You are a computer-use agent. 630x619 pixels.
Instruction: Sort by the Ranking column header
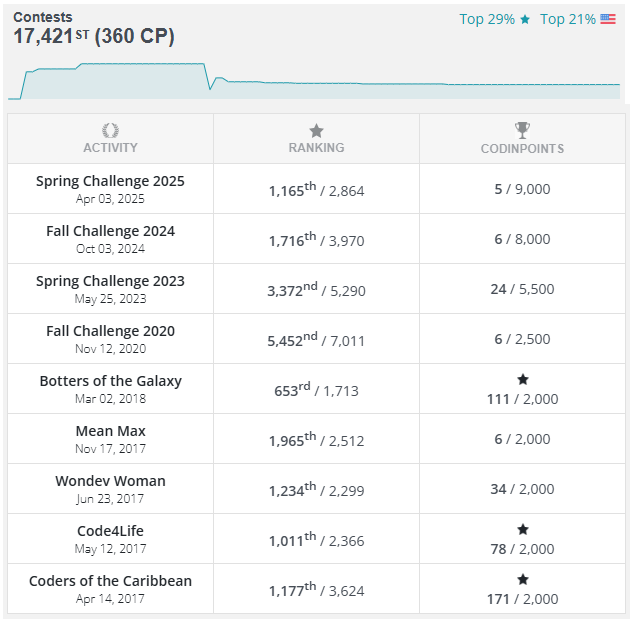click(316, 147)
